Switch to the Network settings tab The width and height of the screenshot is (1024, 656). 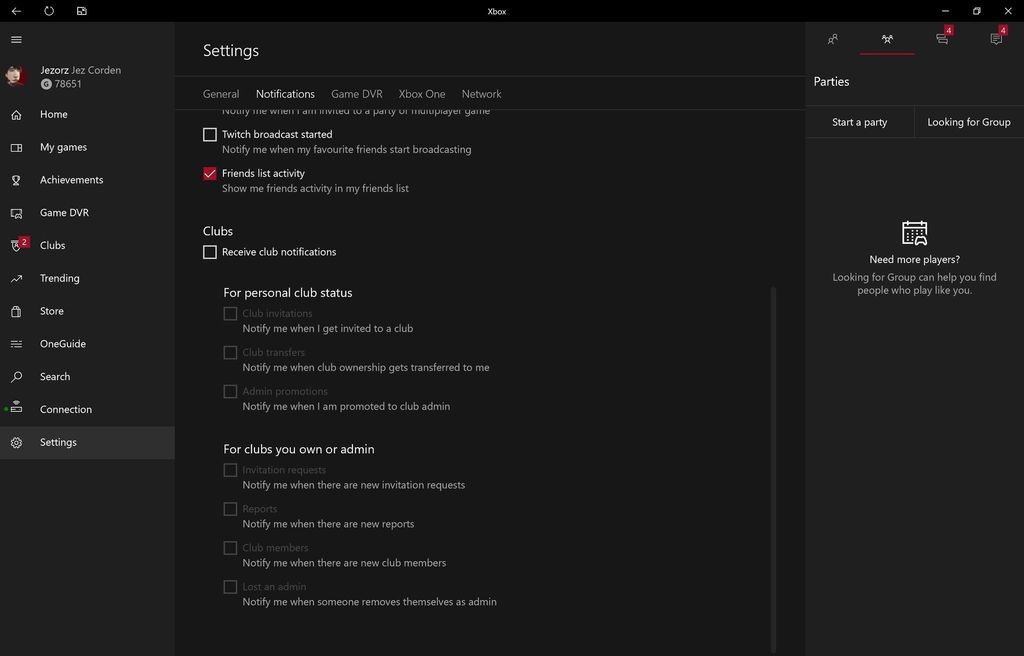[x=481, y=93]
